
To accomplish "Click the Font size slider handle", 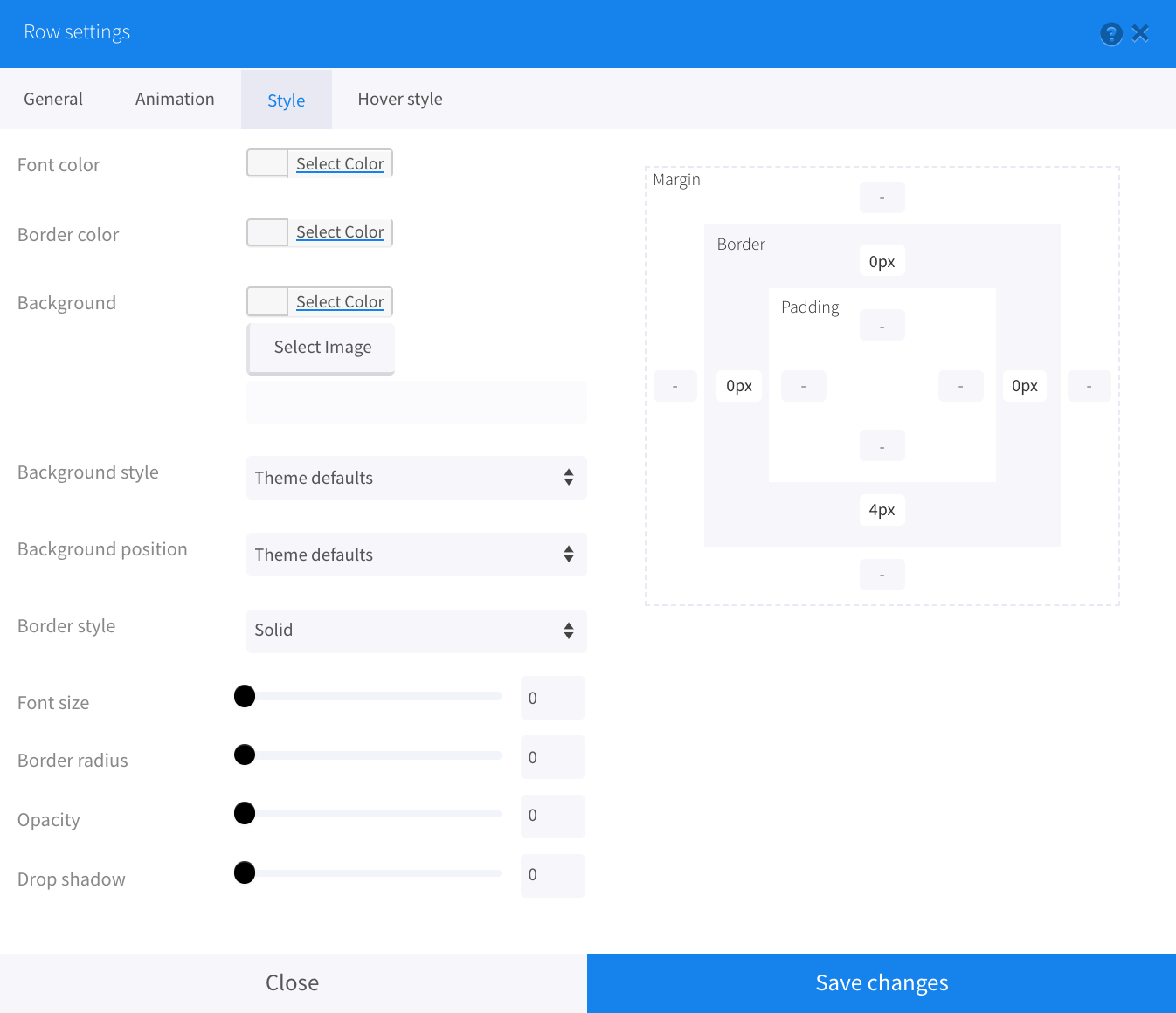I will [x=245, y=696].
